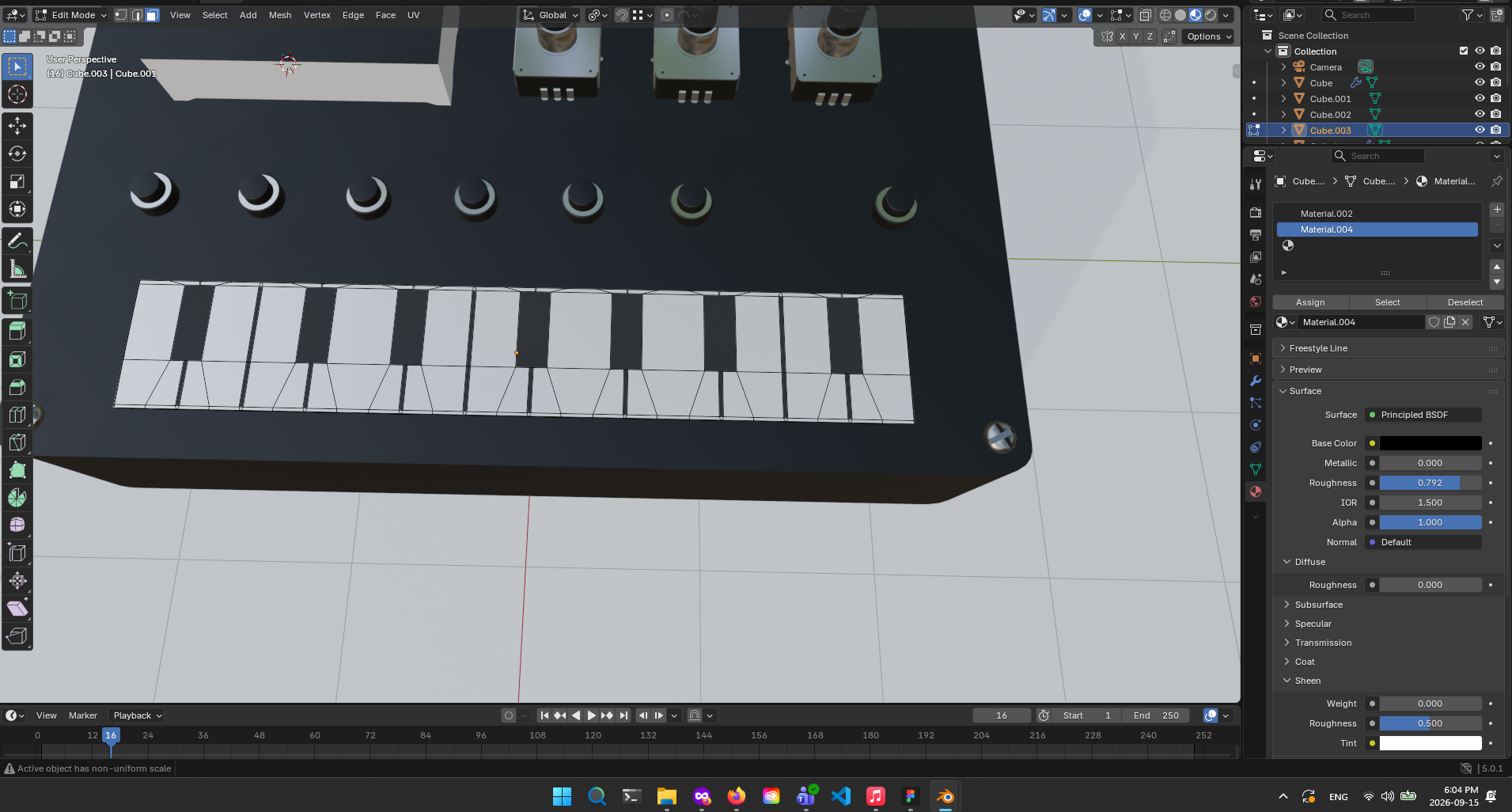Open the viewport Options dropdown
The width and height of the screenshot is (1512, 812).
[x=1208, y=36]
